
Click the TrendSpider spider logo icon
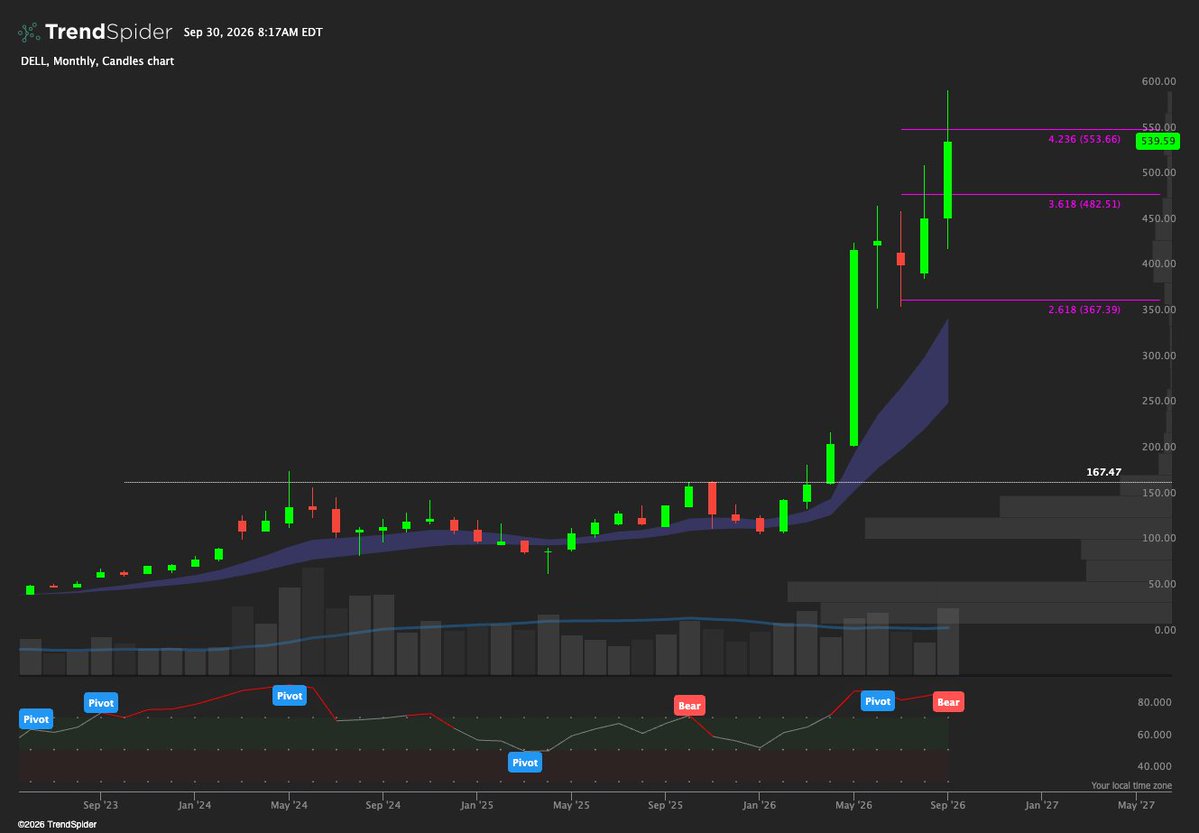pos(28,32)
